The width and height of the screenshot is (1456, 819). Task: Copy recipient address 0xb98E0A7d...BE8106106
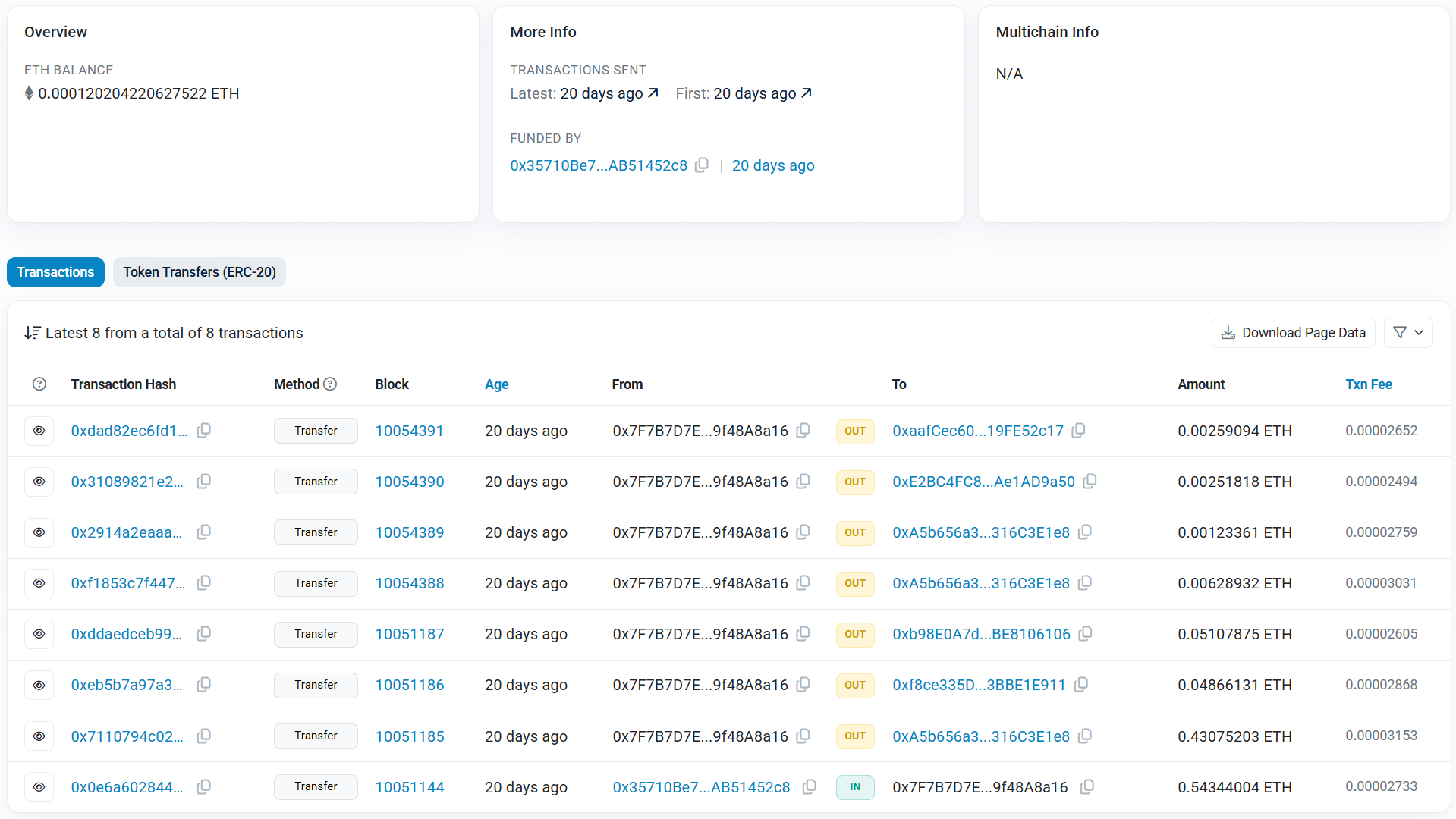pos(1085,634)
